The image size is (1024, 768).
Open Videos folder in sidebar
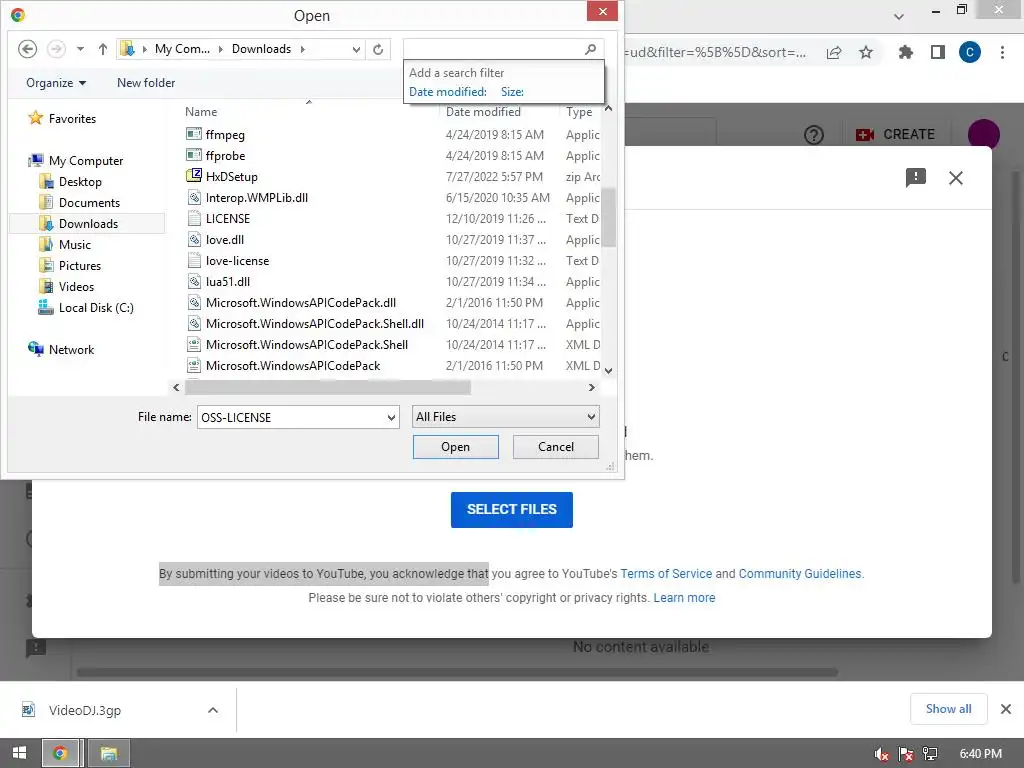(x=67, y=287)
